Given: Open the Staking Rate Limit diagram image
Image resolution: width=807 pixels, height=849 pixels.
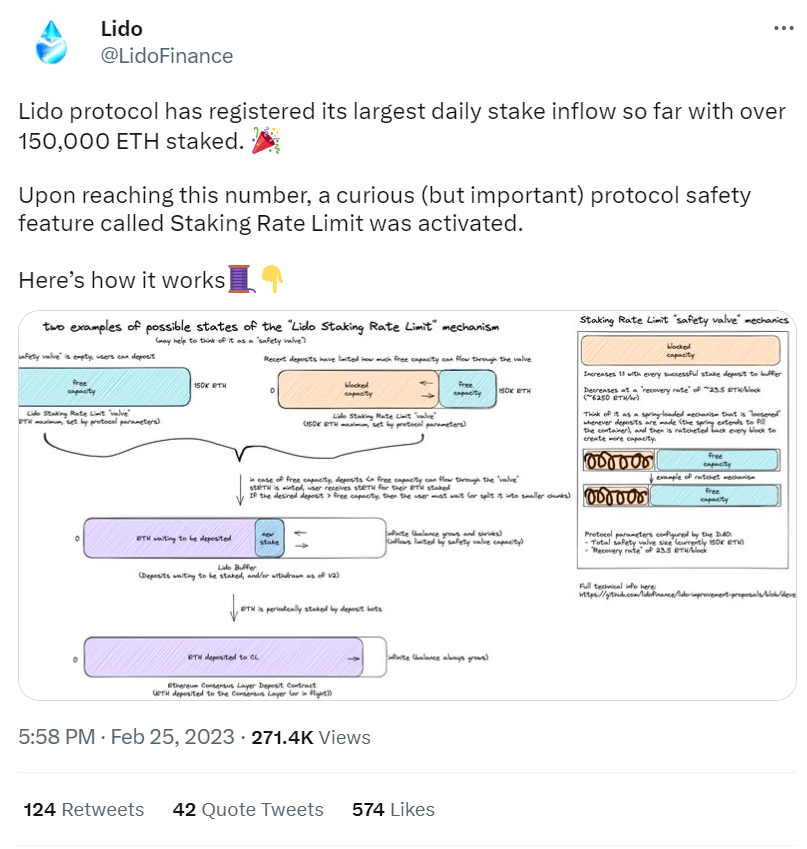Looking at the screenshot, I should click(x=407, y=505).
